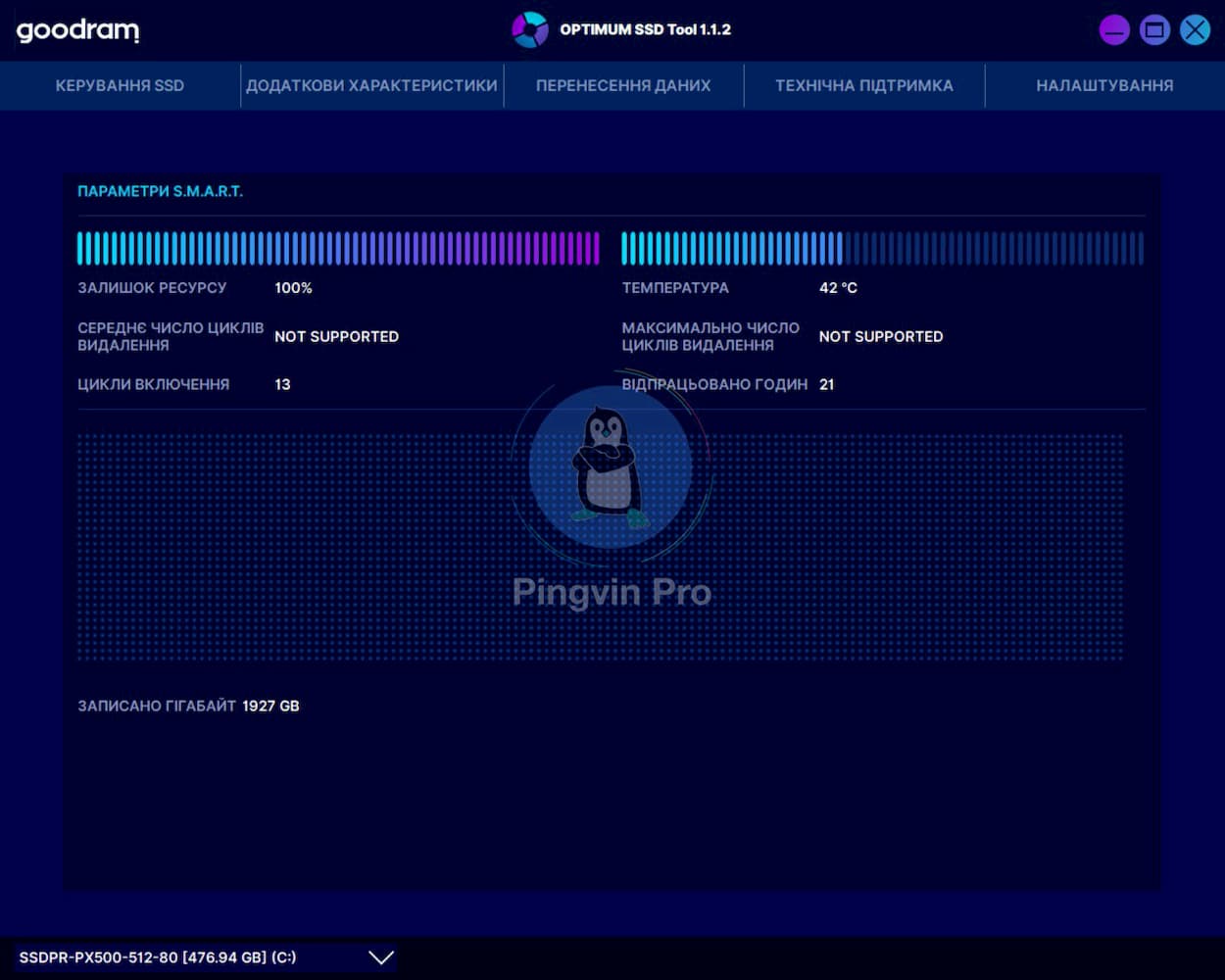This screenshot has height=980, width=1225.
Task: Go to the ПЕРЕНЕСЕННЯ ДАНИХ tab
Action: coord(623,85)
